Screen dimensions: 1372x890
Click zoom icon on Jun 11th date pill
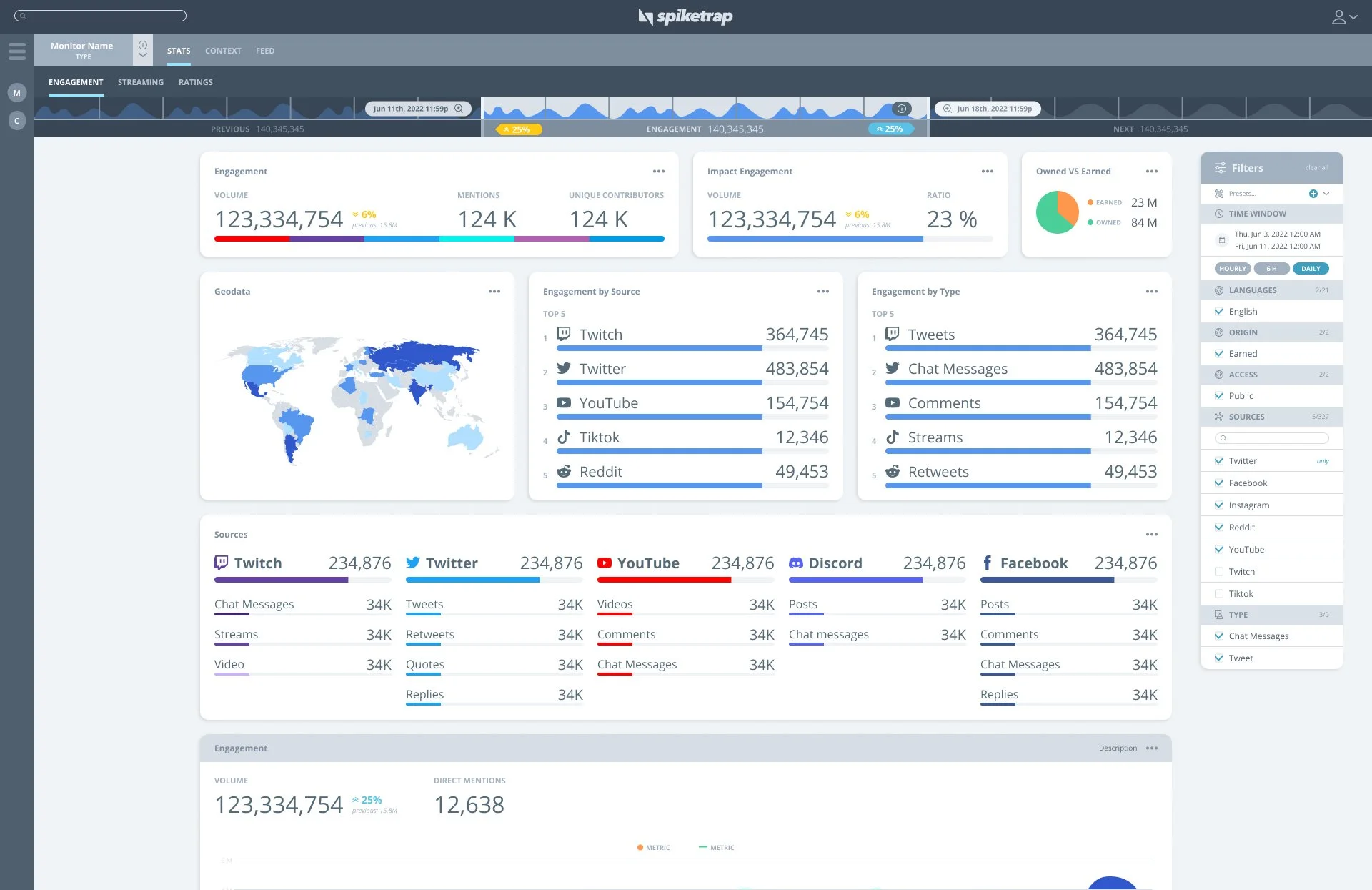coord(459,109)
